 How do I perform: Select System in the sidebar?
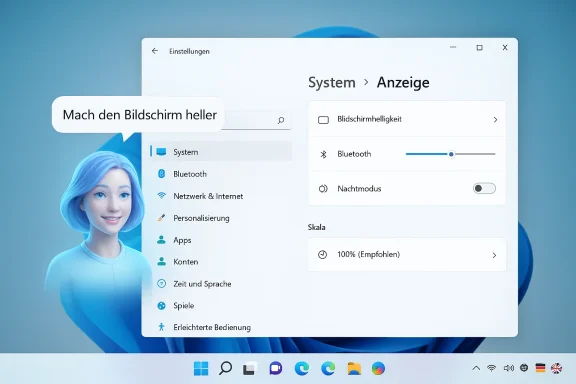click(x=221, y=152)
